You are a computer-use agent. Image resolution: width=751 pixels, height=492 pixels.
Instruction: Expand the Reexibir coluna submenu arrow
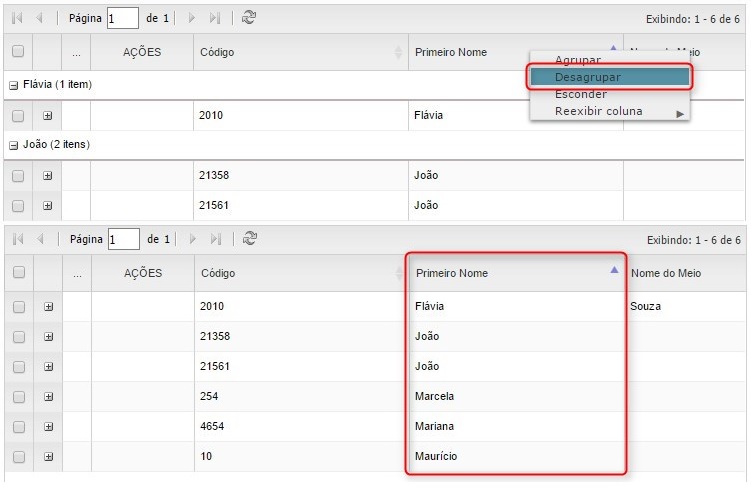point(681,113)
